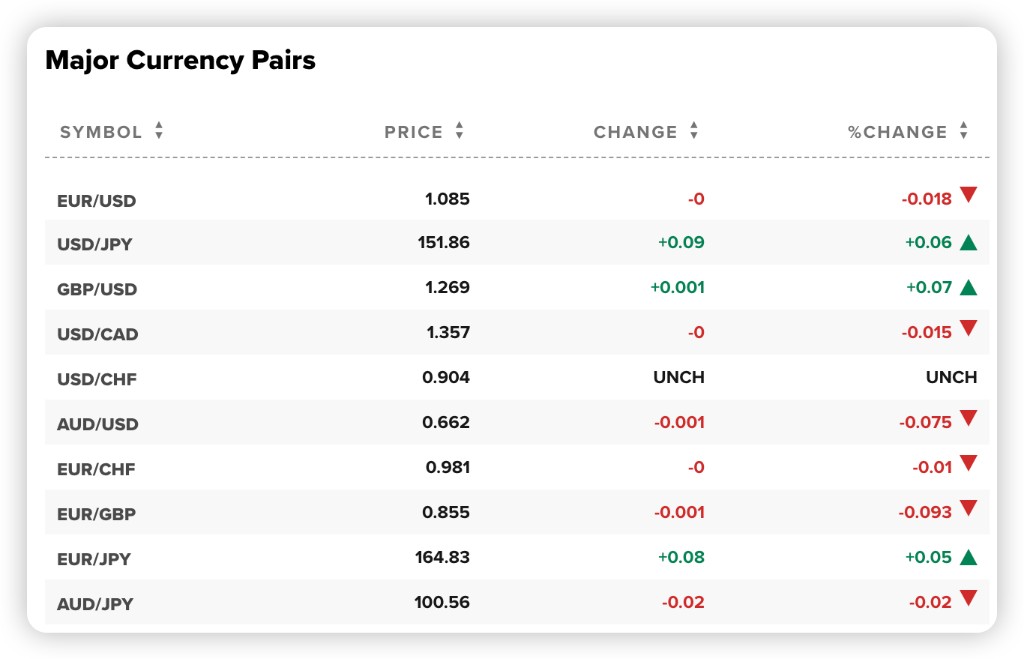Click the USD/CAD price value 1.357
The width and height of the screenshot is (1024, 659).
click(x=447, y=332)
